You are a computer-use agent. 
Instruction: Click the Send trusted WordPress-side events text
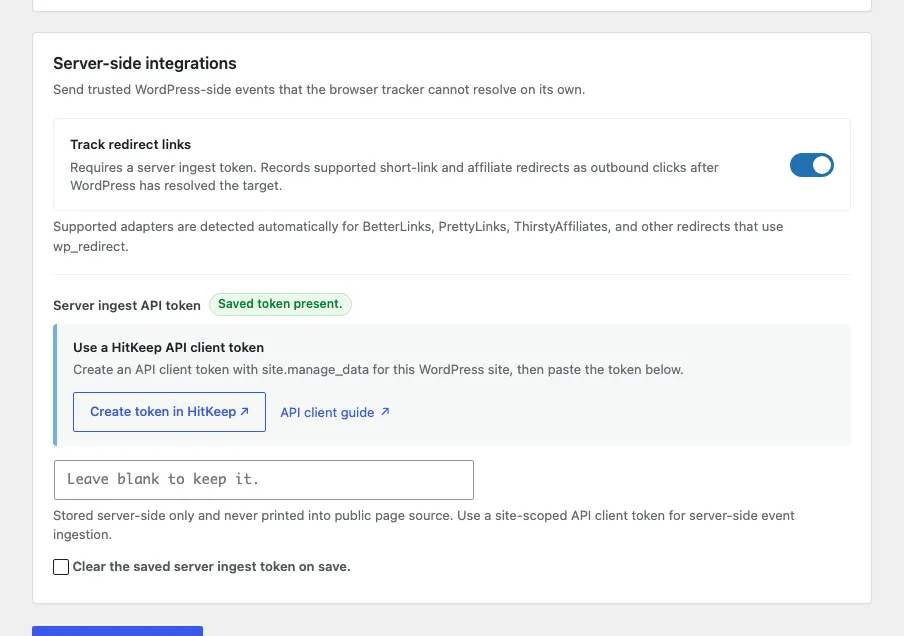click(x=319, y=89)
